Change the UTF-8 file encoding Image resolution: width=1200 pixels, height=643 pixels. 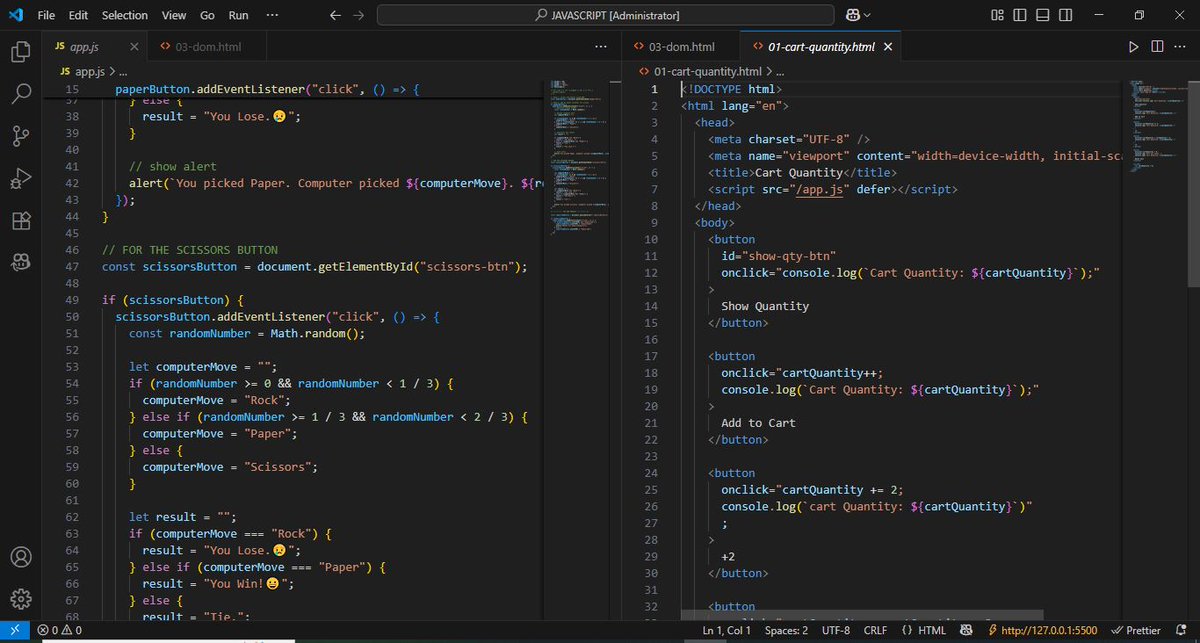point(835,631)
